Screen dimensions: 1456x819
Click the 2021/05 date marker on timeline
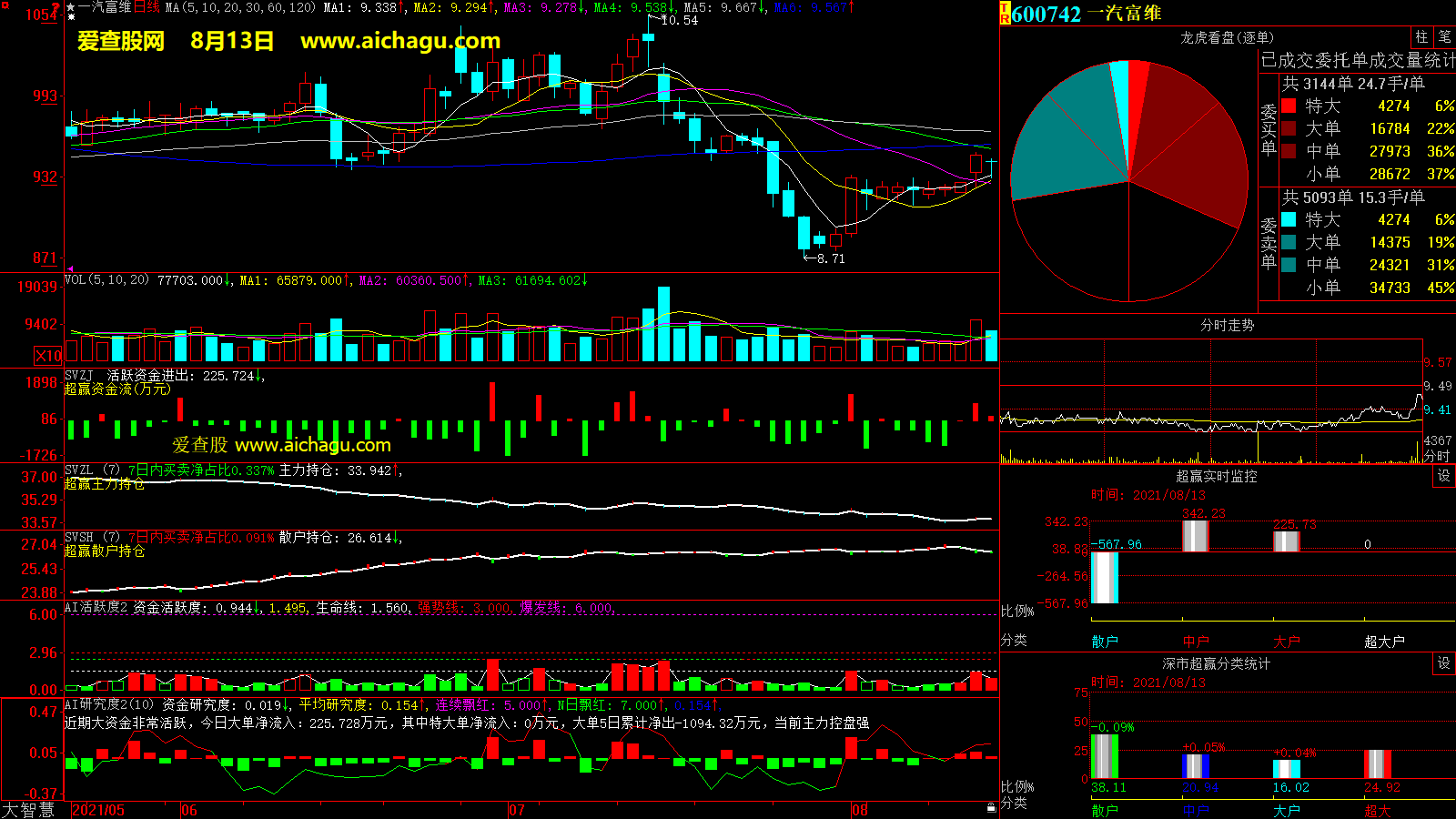(98, 810)
